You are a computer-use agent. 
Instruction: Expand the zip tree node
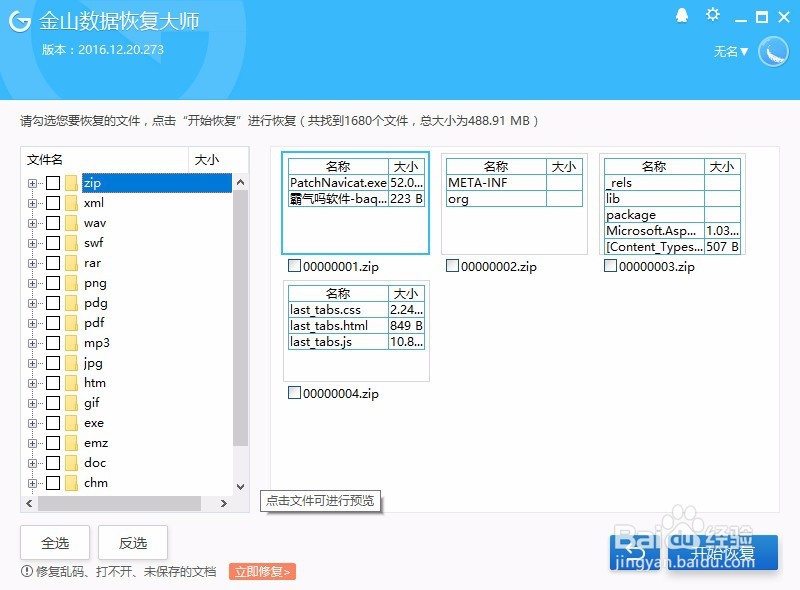[33, 183]
